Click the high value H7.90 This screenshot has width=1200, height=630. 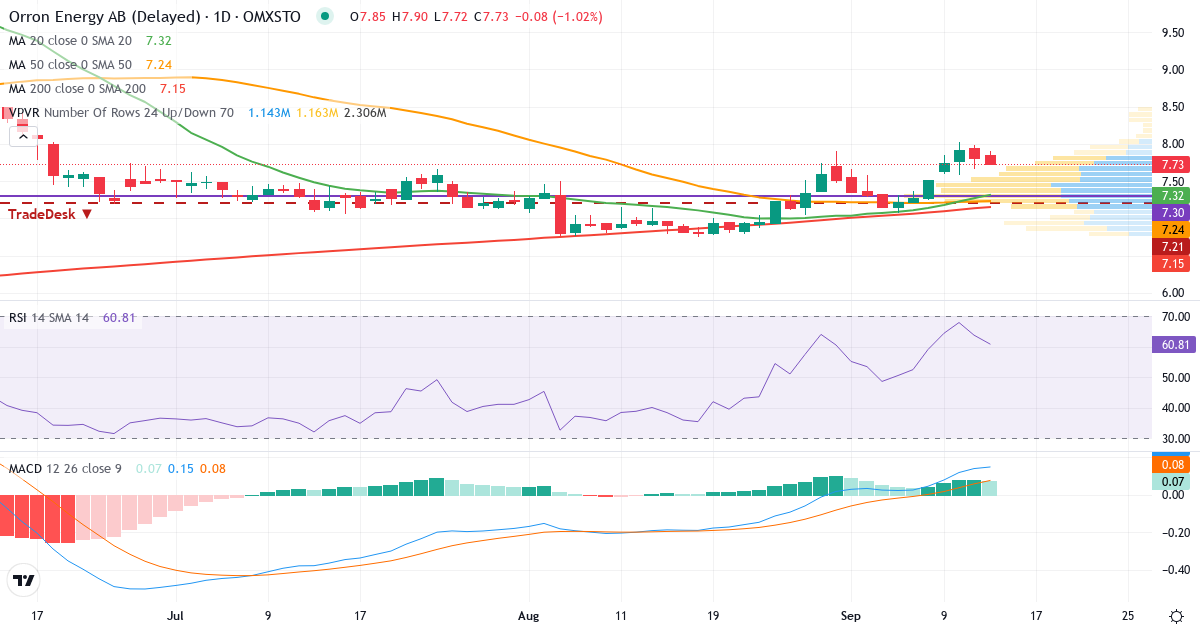[410, 17]
